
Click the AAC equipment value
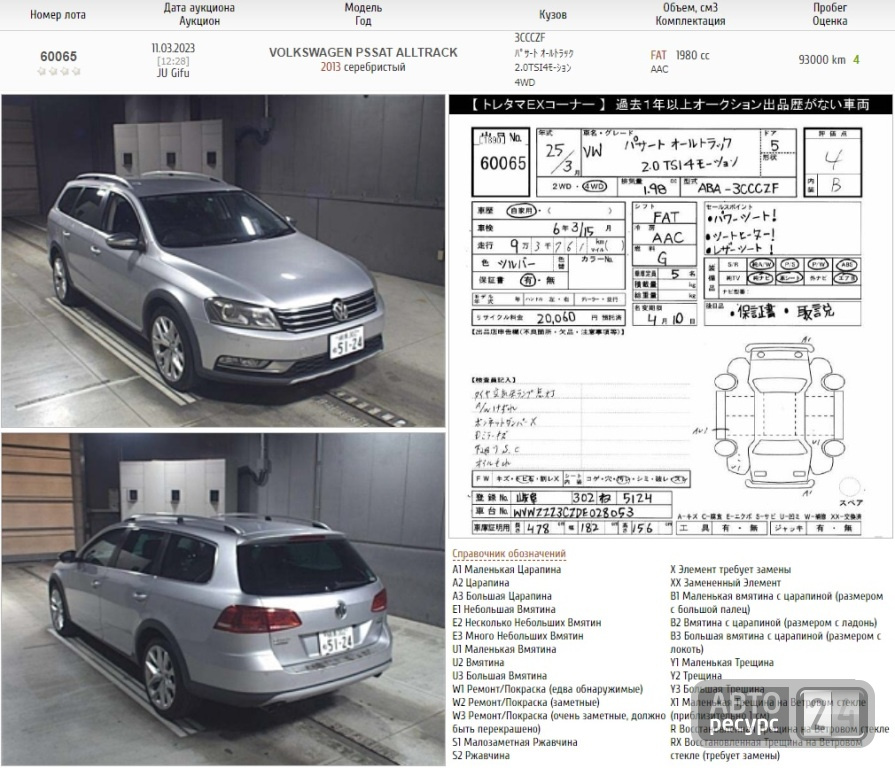pyautogui.click(x=659, y=69)
